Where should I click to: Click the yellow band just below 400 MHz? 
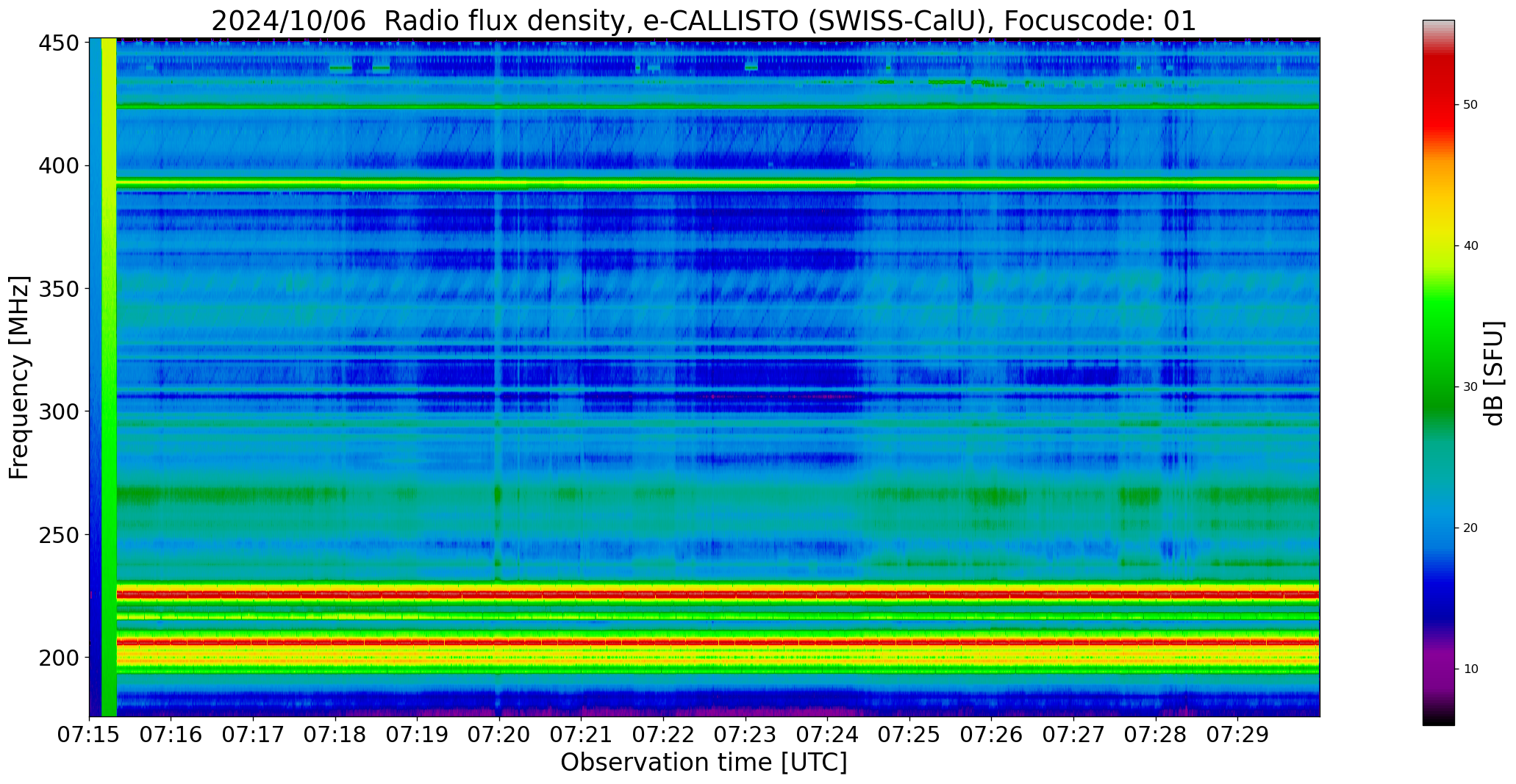[718, 182]
